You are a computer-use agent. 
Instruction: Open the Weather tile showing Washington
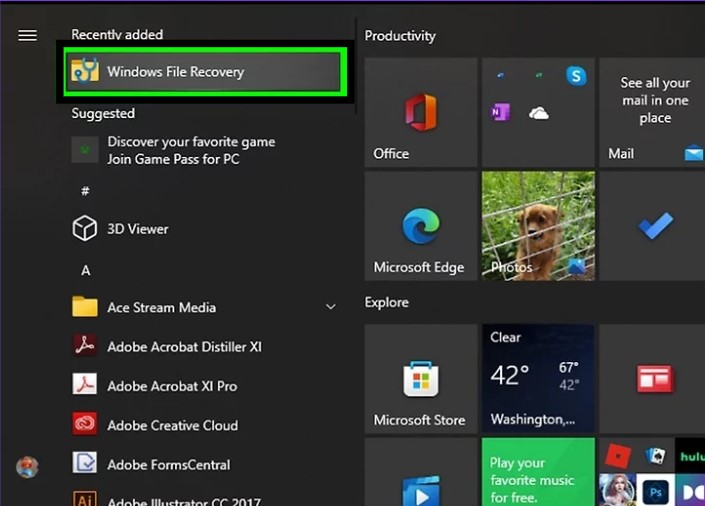pos(538,379)
